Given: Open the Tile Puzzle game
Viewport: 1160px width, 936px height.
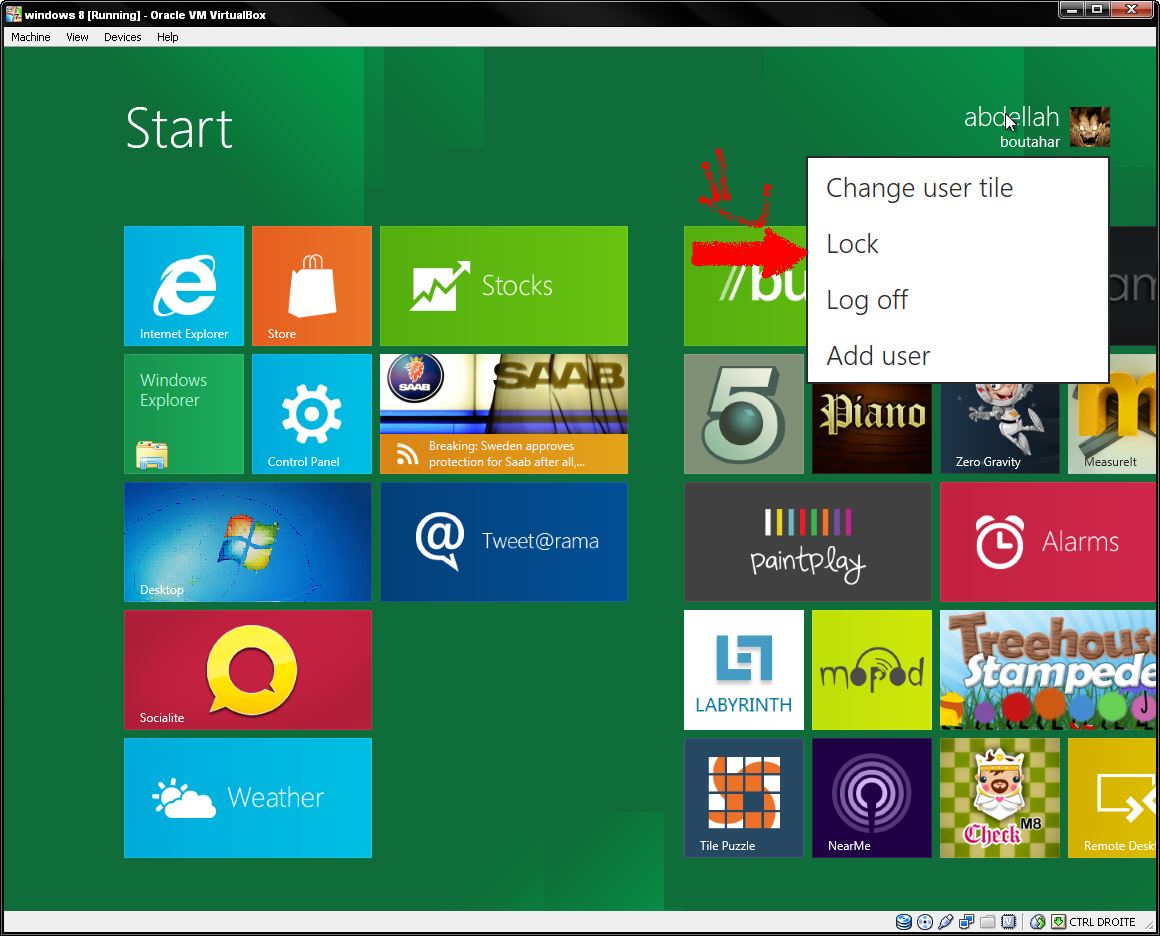Looking at the screenshot, I should point(743,798).
